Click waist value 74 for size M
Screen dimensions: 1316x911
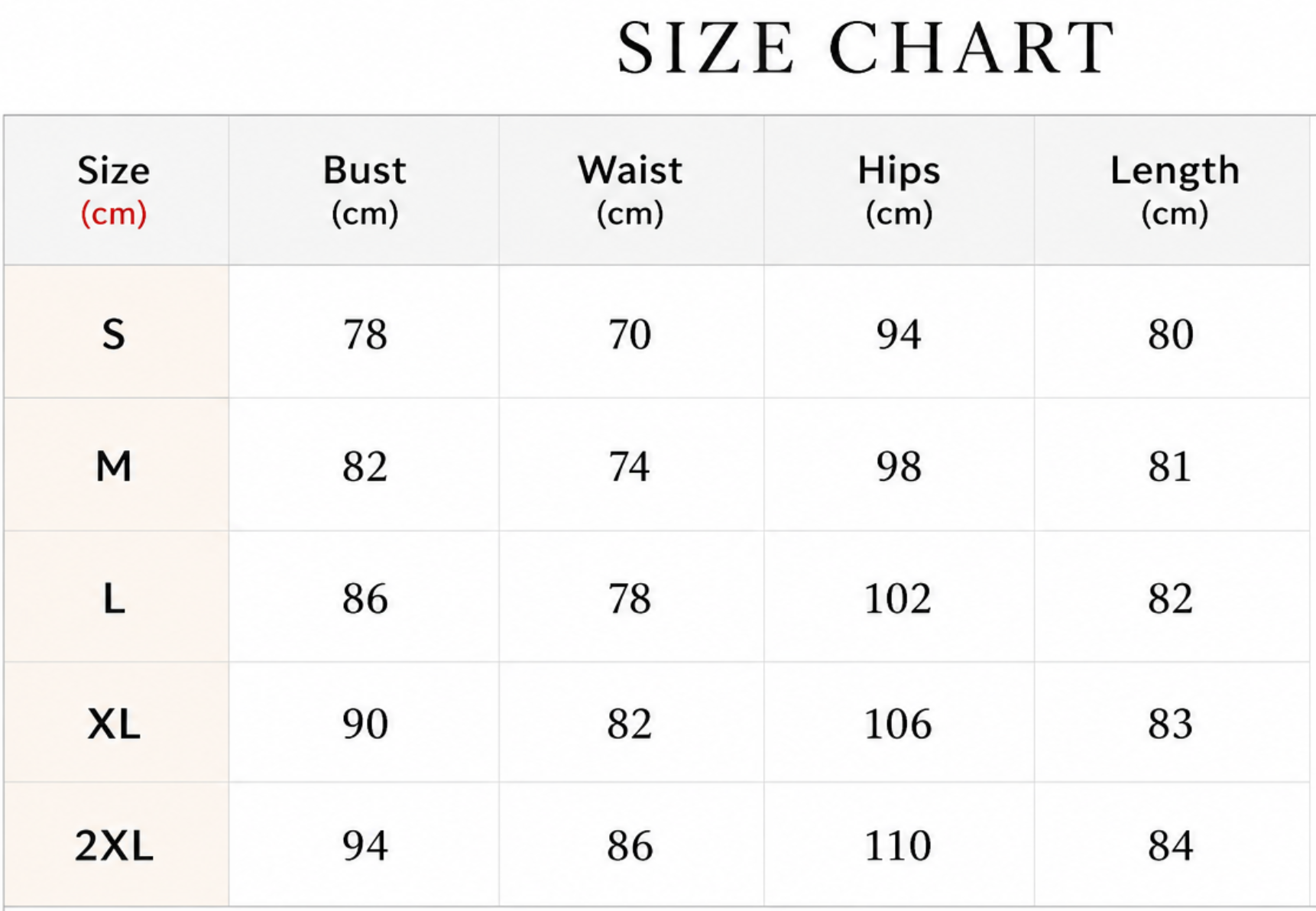pyautogui.click(x=630, y=465)
